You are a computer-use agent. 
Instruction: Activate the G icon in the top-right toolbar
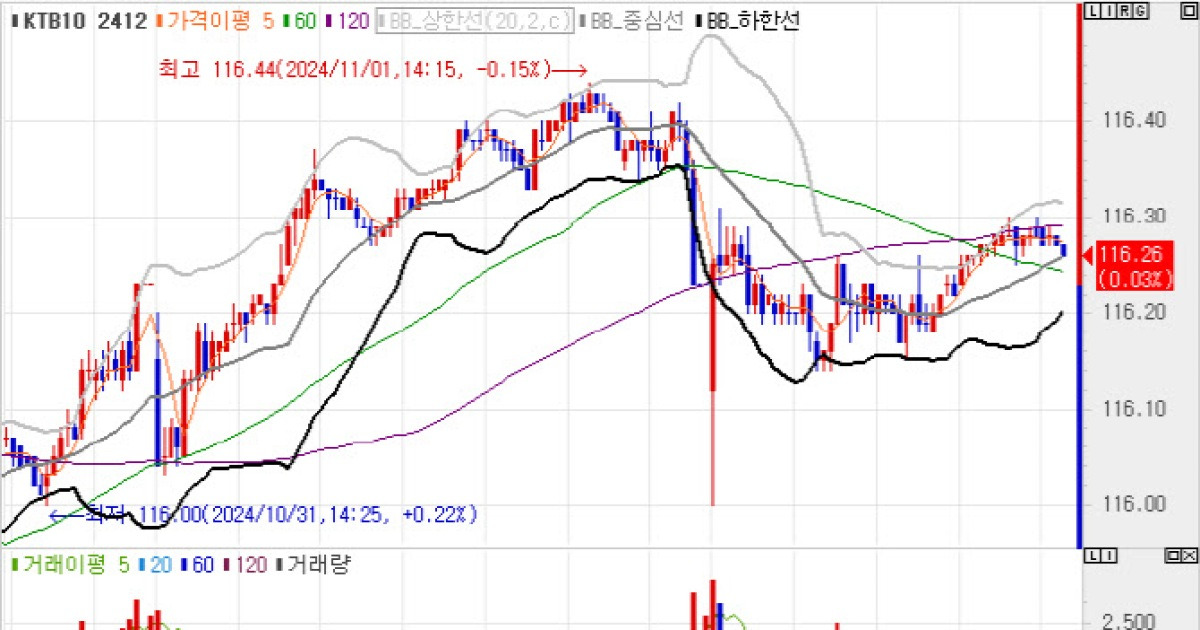tap(1140, 10)
